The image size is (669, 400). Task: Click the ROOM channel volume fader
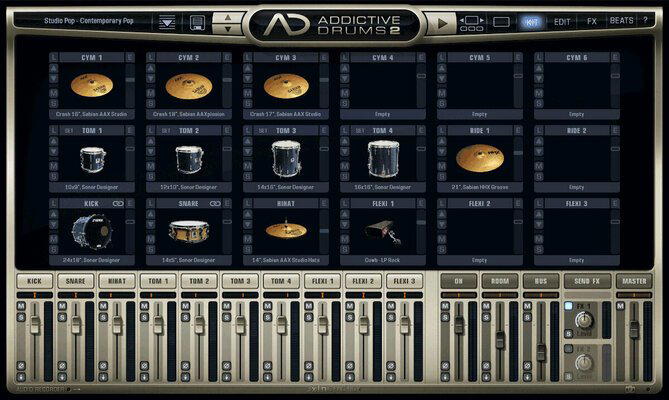[x=500, y=340]
